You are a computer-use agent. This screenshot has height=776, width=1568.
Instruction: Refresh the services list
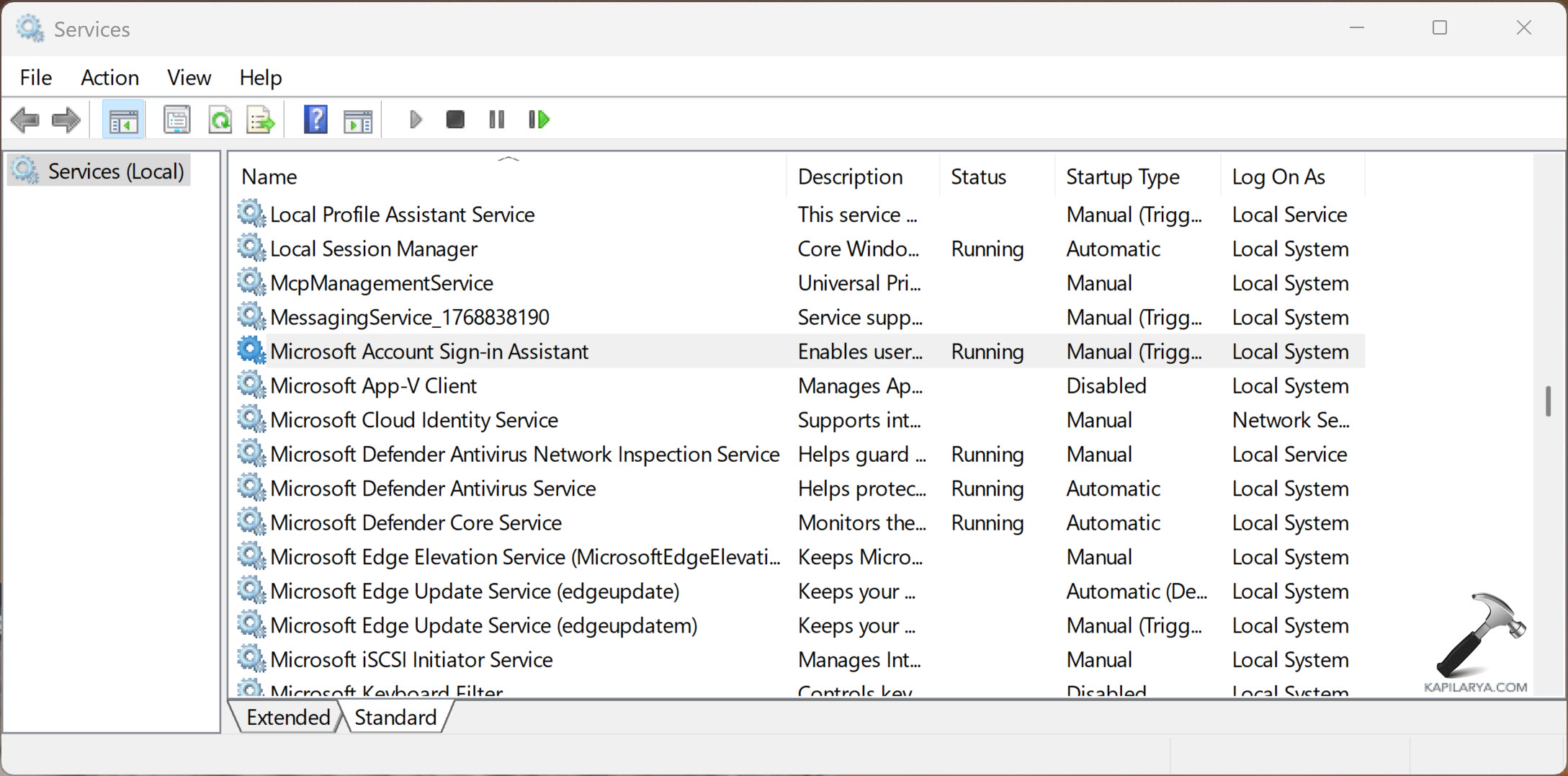[220, 119]
